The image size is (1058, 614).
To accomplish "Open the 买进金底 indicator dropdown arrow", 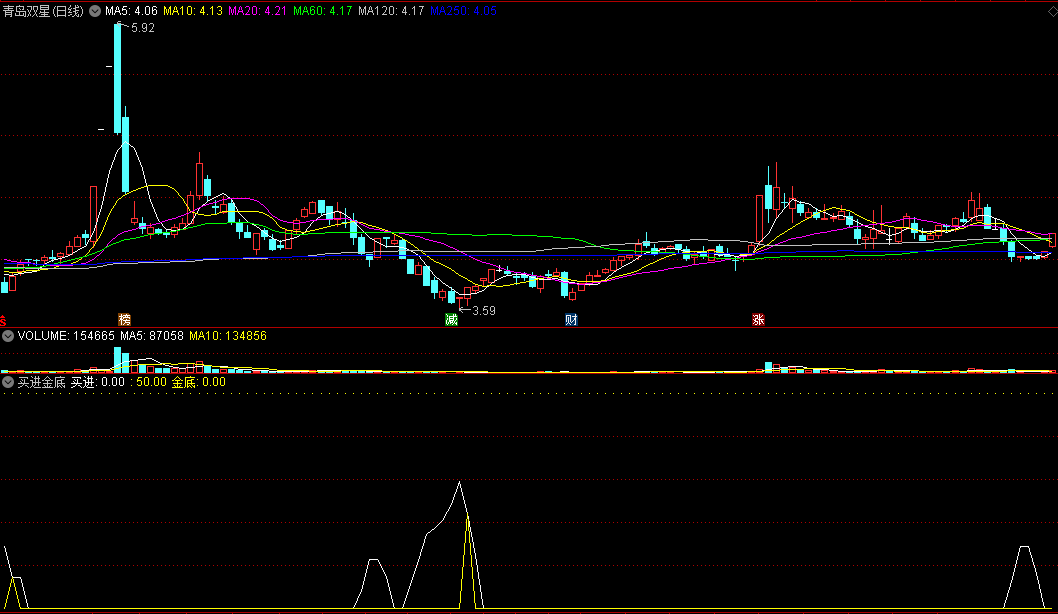I will pos(8,382).
